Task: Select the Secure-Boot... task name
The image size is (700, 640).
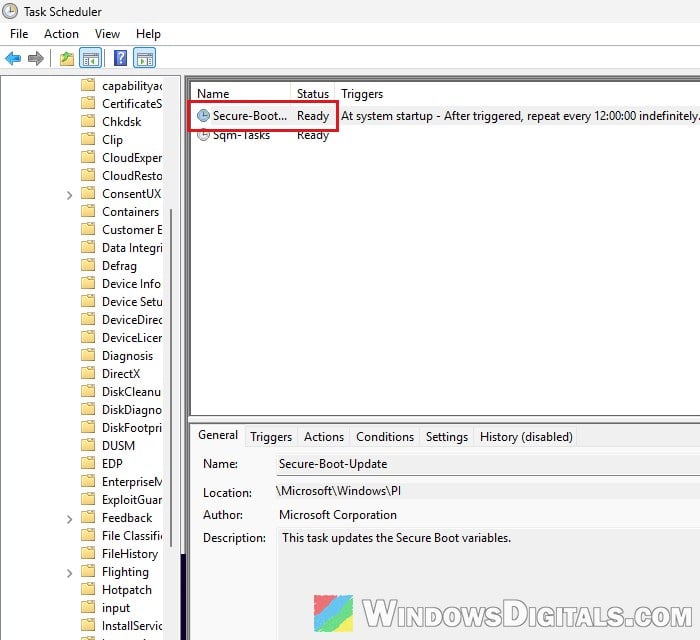Action: (250, 116)
